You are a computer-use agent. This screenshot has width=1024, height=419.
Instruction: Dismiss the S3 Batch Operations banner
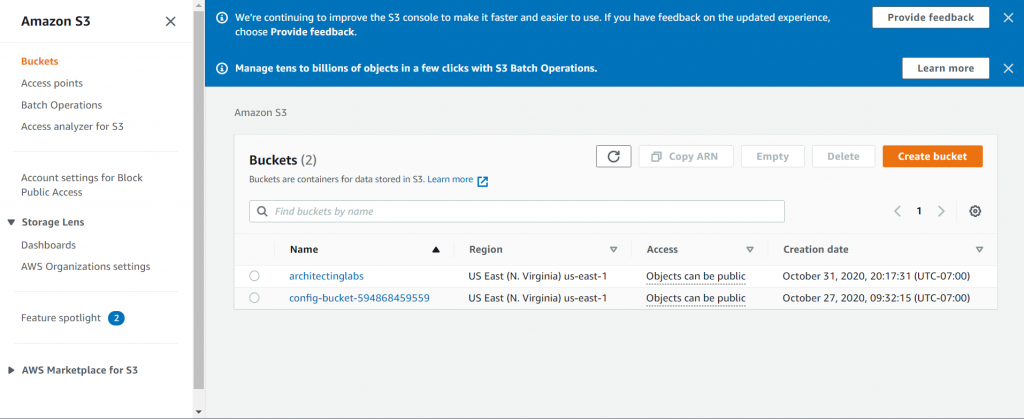(x=1008, y=68)
